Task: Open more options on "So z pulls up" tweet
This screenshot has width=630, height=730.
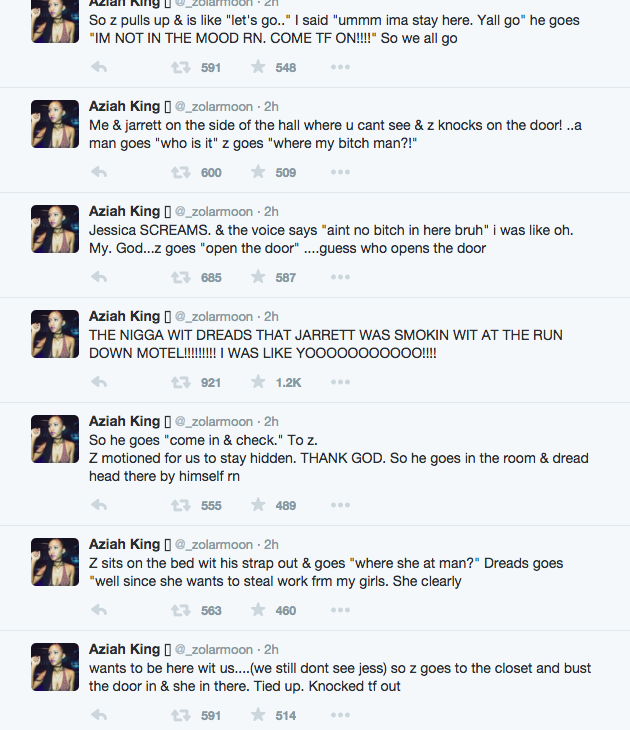Action: click(340, 68)
